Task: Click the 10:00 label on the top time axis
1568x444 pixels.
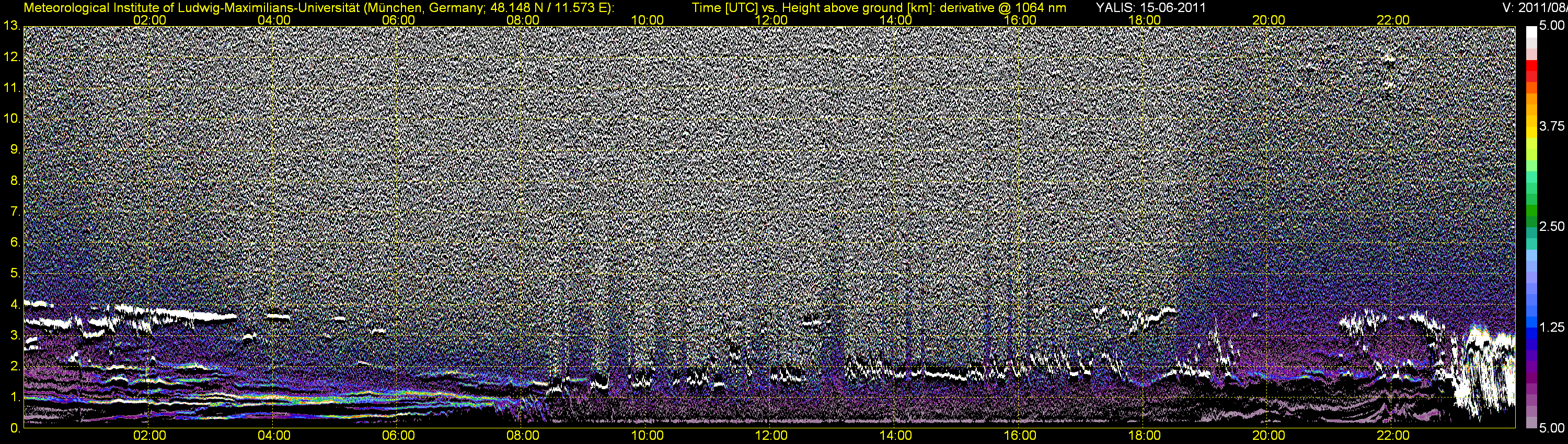Action: point(647,20)
